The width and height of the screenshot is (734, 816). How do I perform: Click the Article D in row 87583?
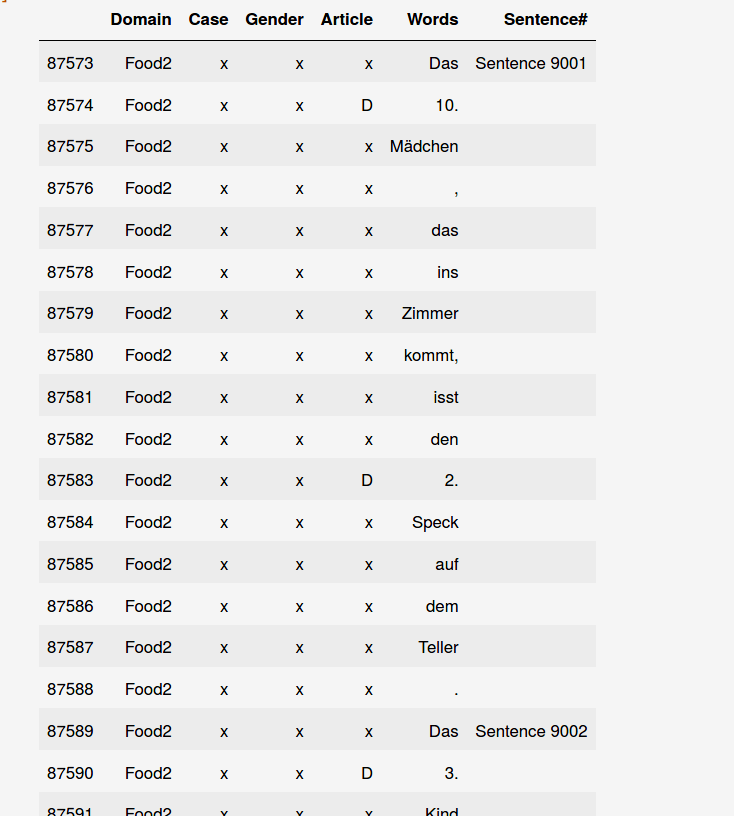[x=367, y=480]
